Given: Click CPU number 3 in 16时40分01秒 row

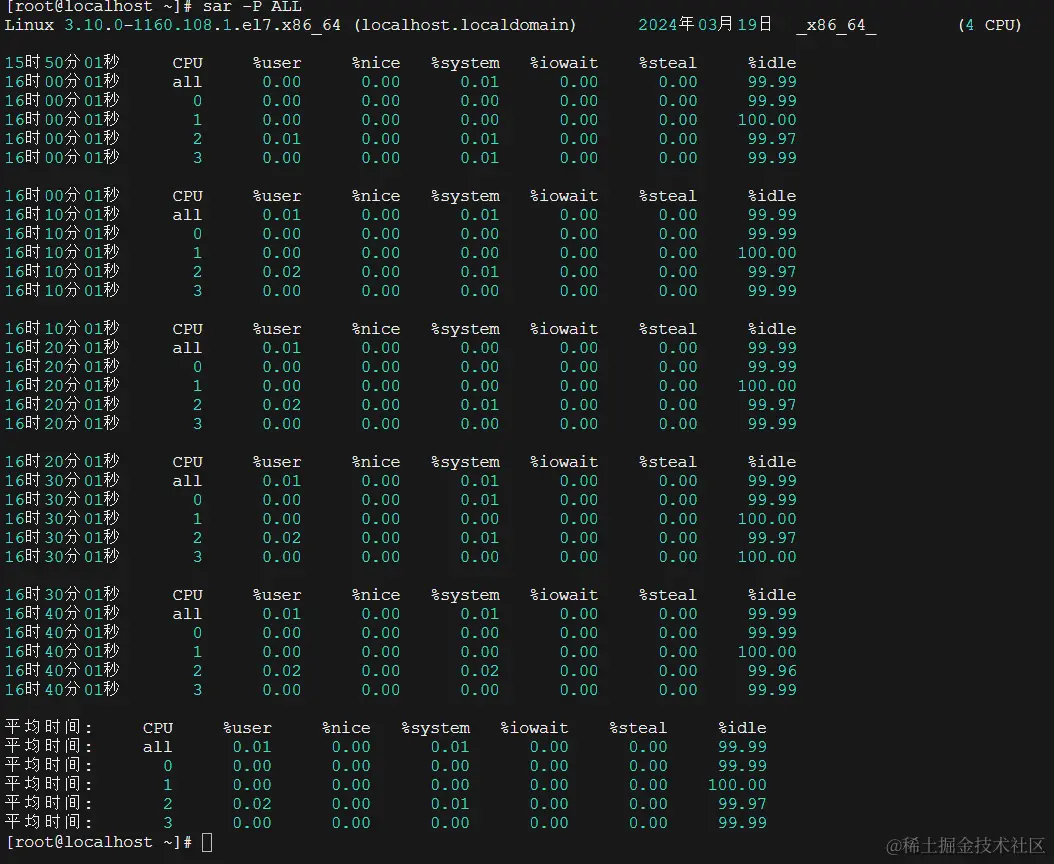Looking at the screenshot, I should tap(197, 690).
